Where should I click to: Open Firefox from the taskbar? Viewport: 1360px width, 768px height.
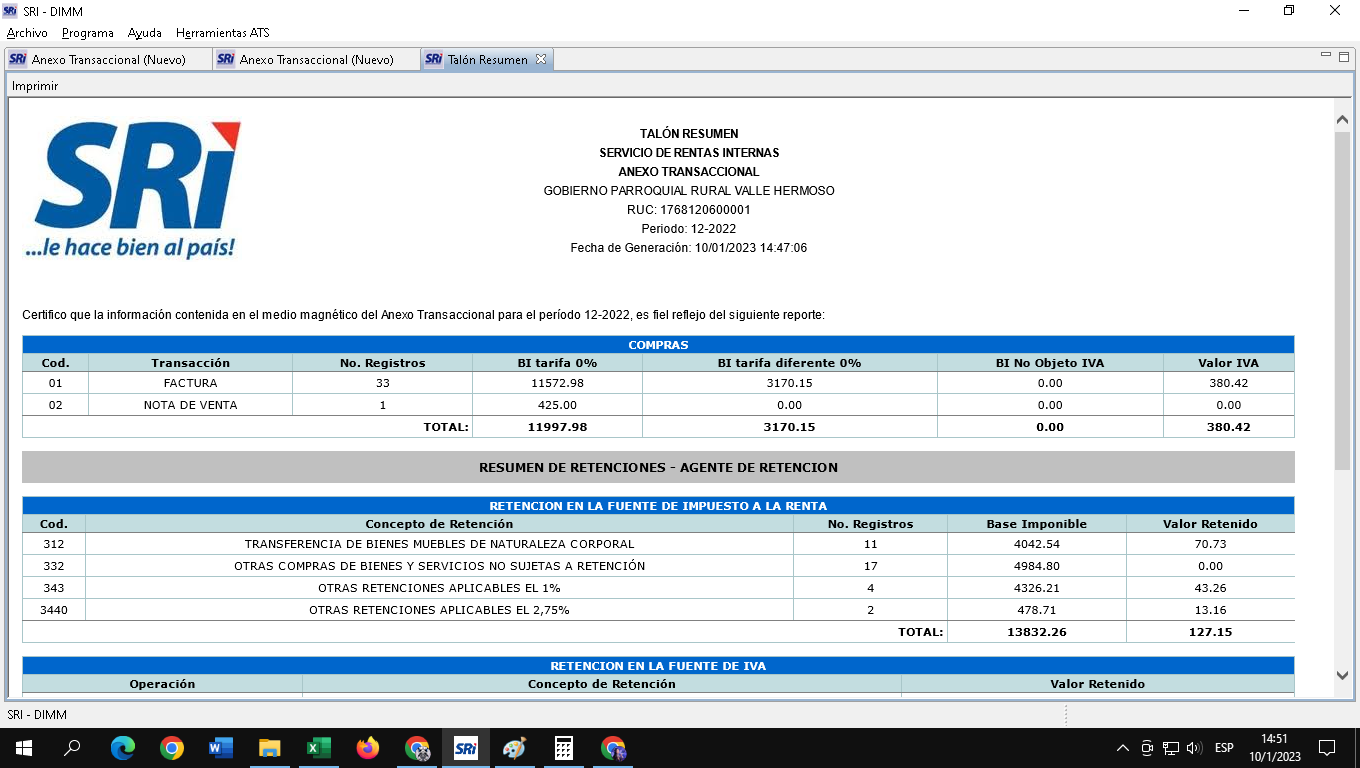click(368, 748)
